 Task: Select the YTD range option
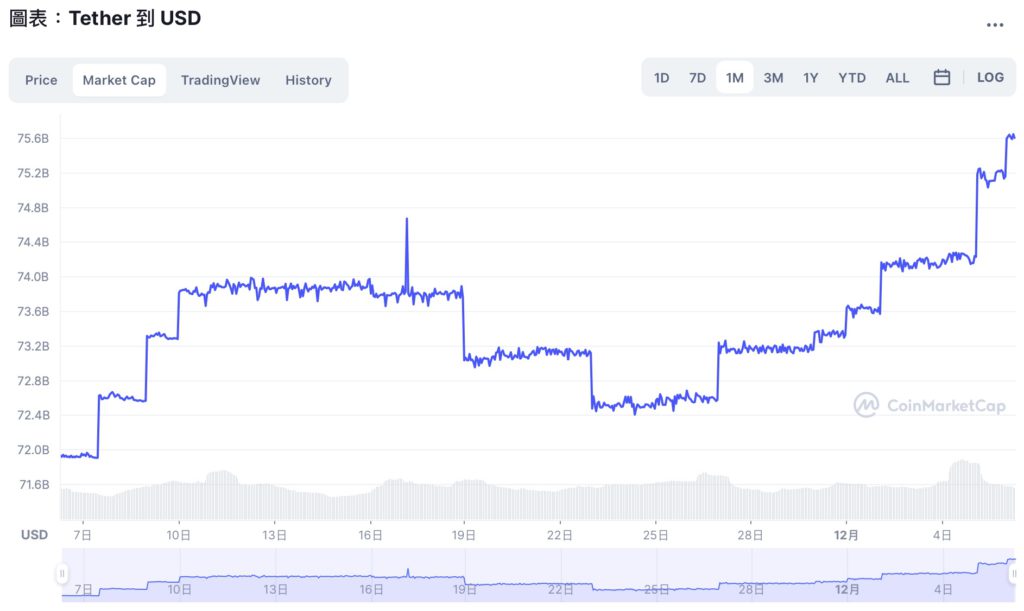pos(852,78)
